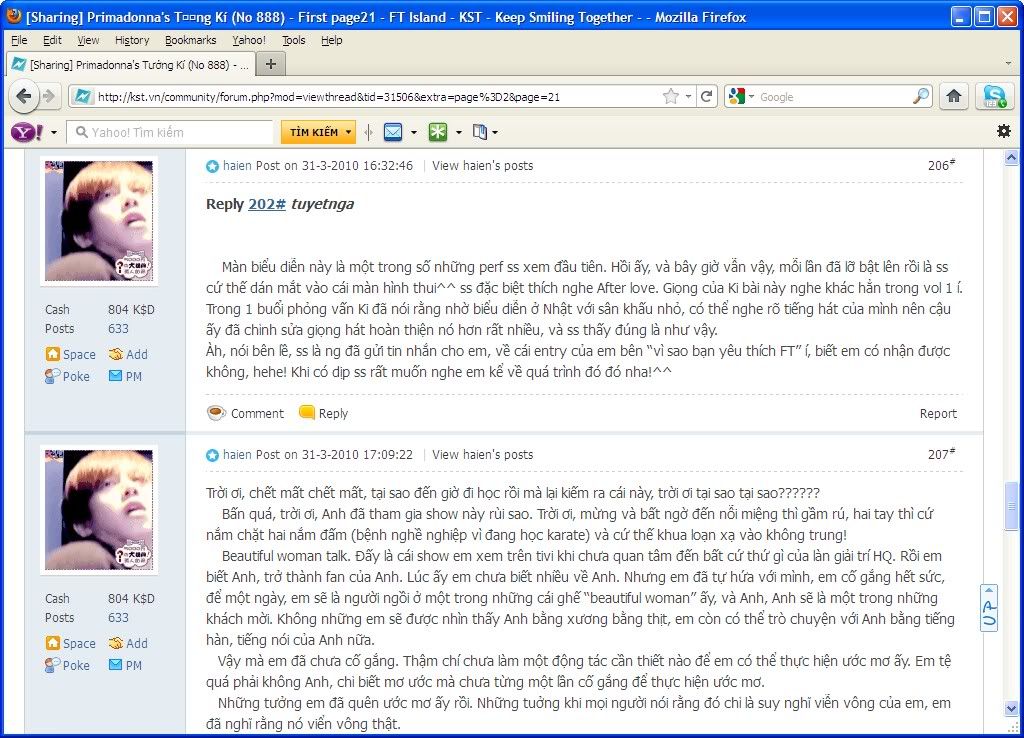Reload the current page
Screen dimensions: 1024x738
pos(706,97)
